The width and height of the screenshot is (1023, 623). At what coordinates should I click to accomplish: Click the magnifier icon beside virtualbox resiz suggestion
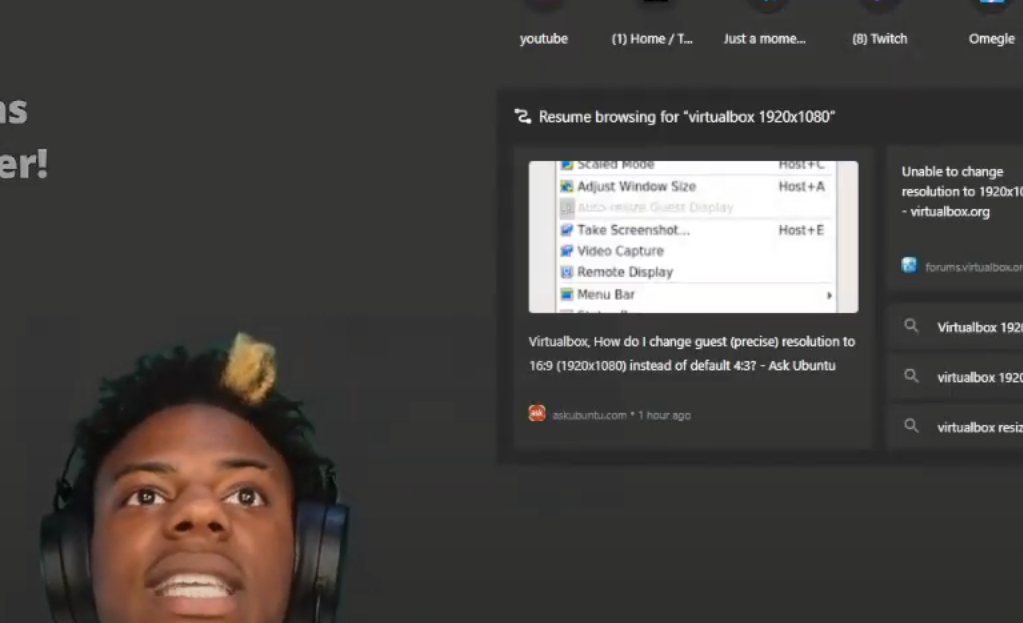click(x=911, y=427)
